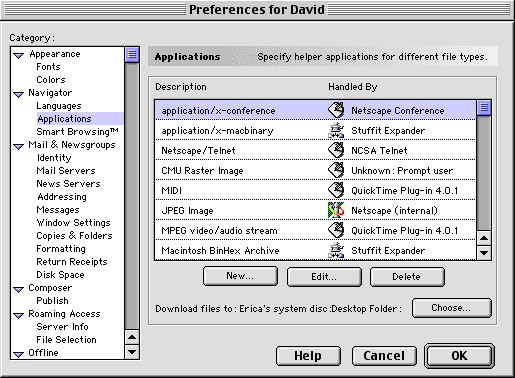Image resolution: width=515 pixels, height=378 pixels.
Task: Click the Edit... button
Action: [324, 277]
